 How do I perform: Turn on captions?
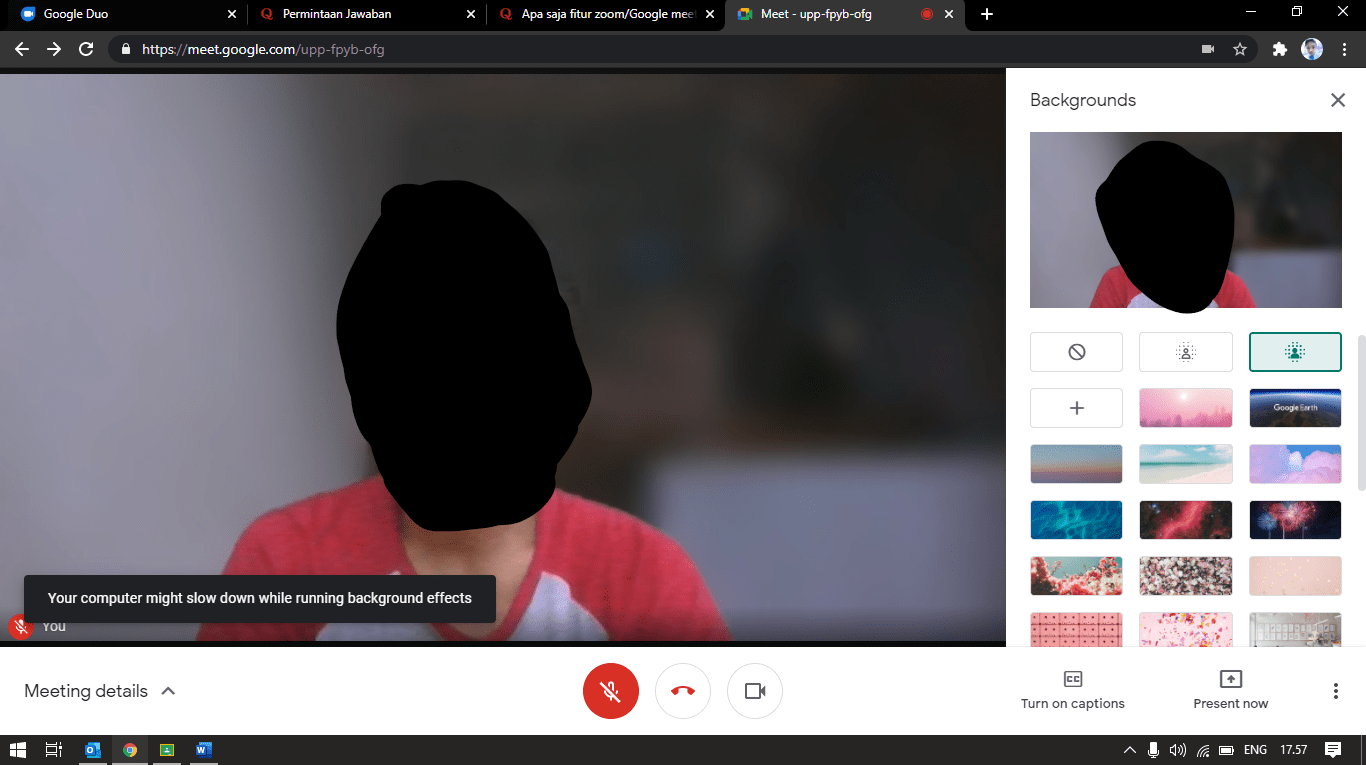click(1073, 691)
